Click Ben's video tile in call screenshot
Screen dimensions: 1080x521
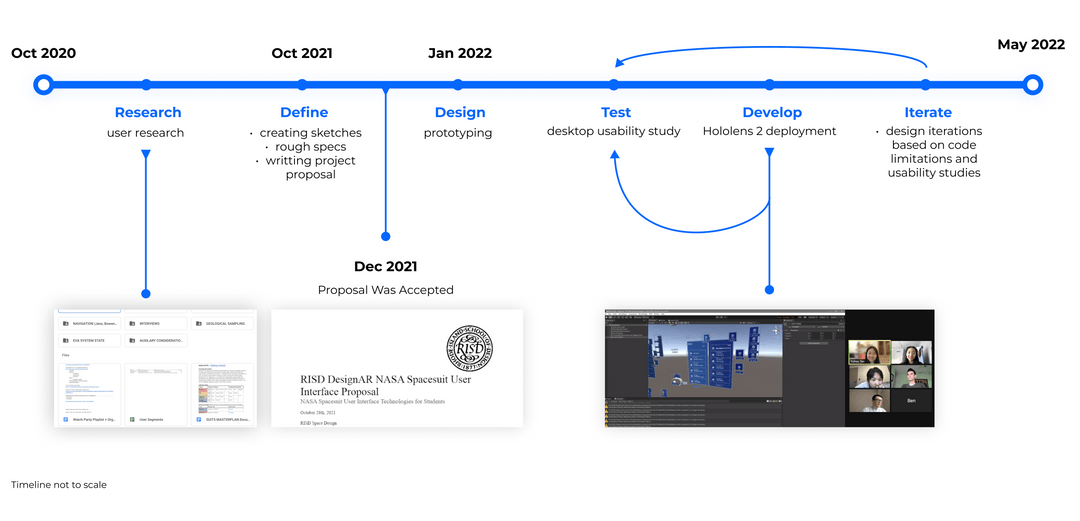911,400
